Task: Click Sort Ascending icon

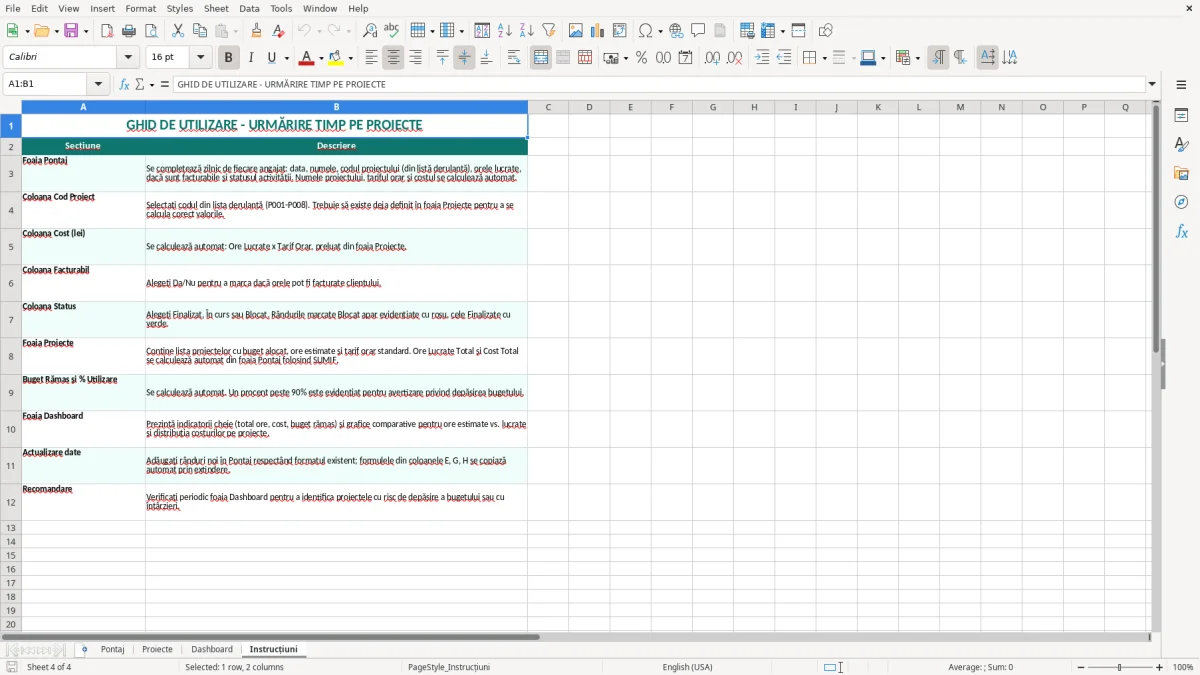Action: click(x=505, y=31)
